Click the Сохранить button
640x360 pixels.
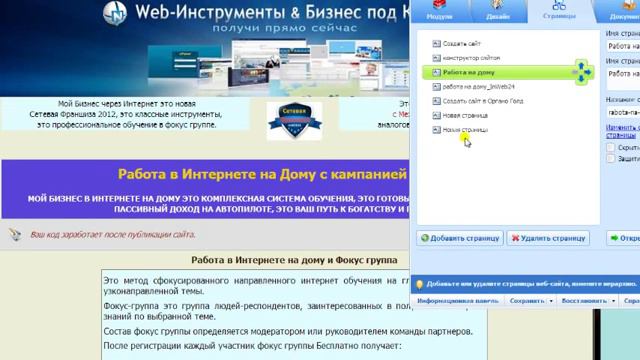point(527,301)
